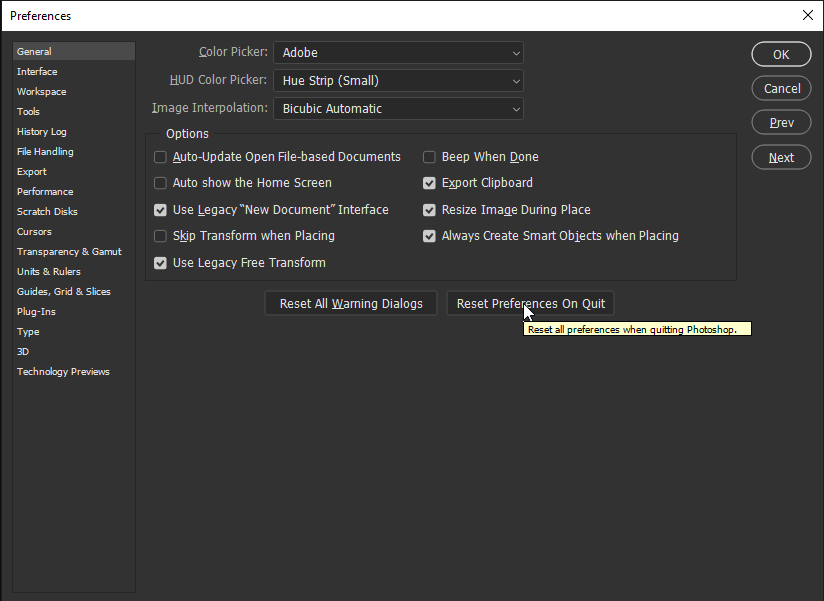This screenshot has width=824, height=601.
Task: Enable Beep When Done
Action: (429, 157)
